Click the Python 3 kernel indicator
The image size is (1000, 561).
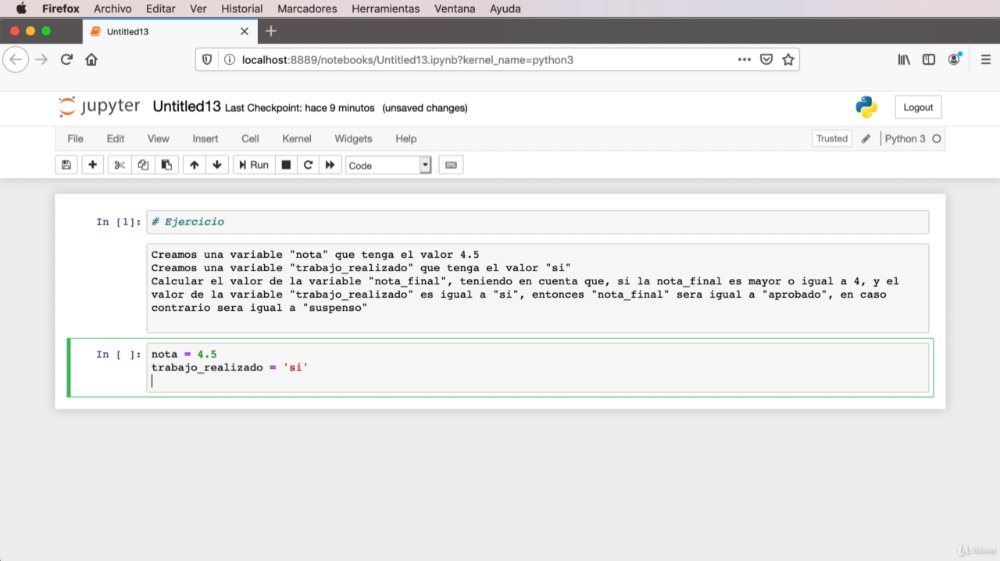pyautogui.click(x=904, y=138)
